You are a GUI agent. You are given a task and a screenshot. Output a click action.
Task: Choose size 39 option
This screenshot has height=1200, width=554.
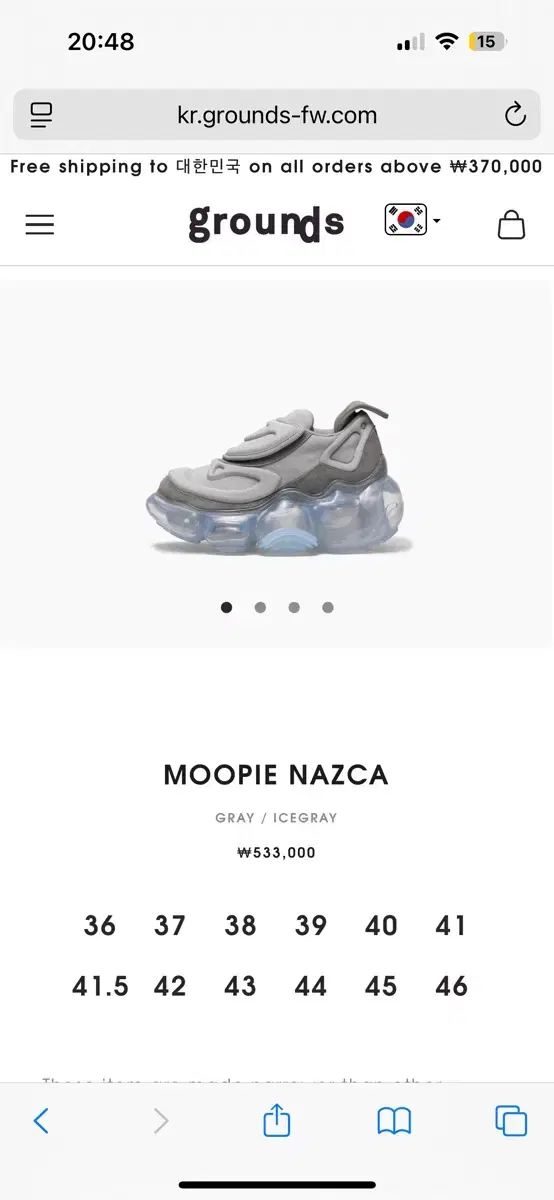click(311, 926)
